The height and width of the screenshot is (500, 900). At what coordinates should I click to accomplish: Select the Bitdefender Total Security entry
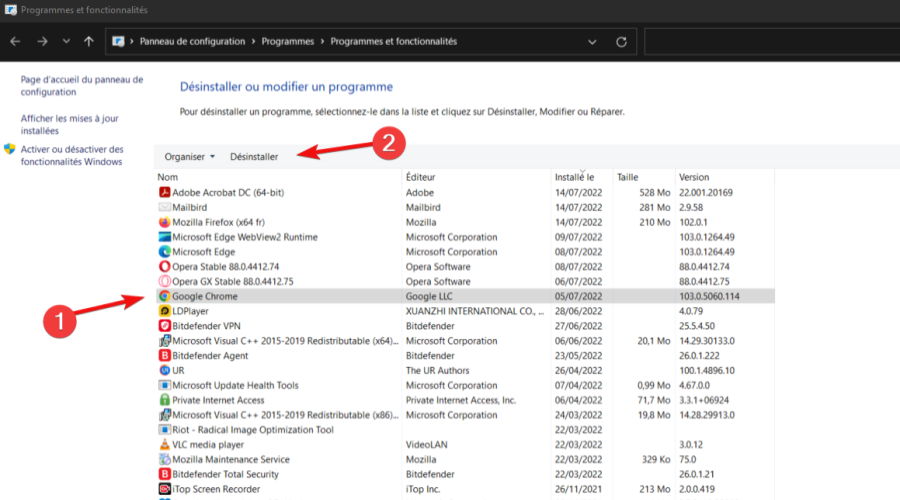click(x=226, y=474)
